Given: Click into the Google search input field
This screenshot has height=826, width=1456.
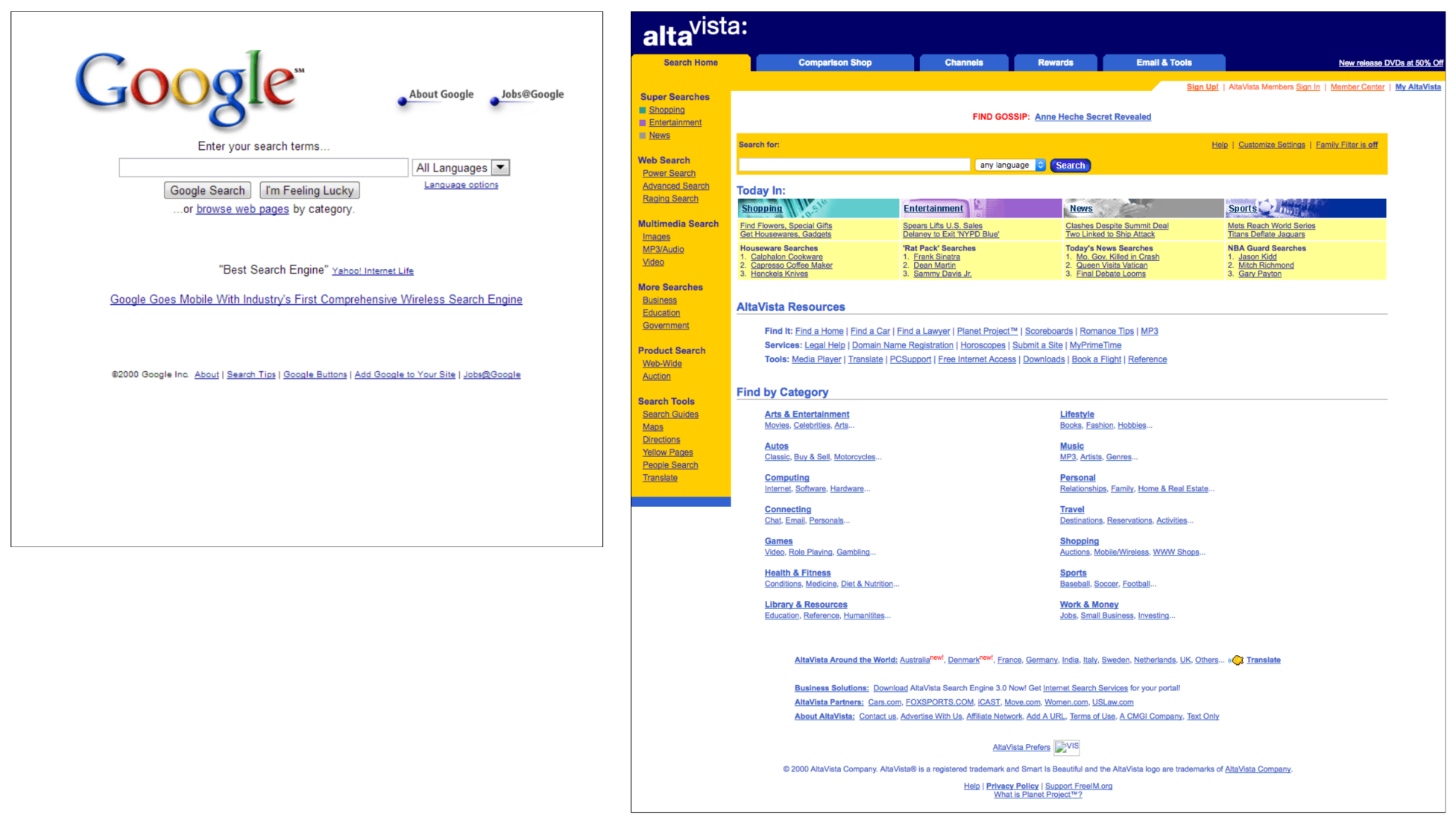Looking at the screenshot, I should pyautogui.click(x=263, y=168).
